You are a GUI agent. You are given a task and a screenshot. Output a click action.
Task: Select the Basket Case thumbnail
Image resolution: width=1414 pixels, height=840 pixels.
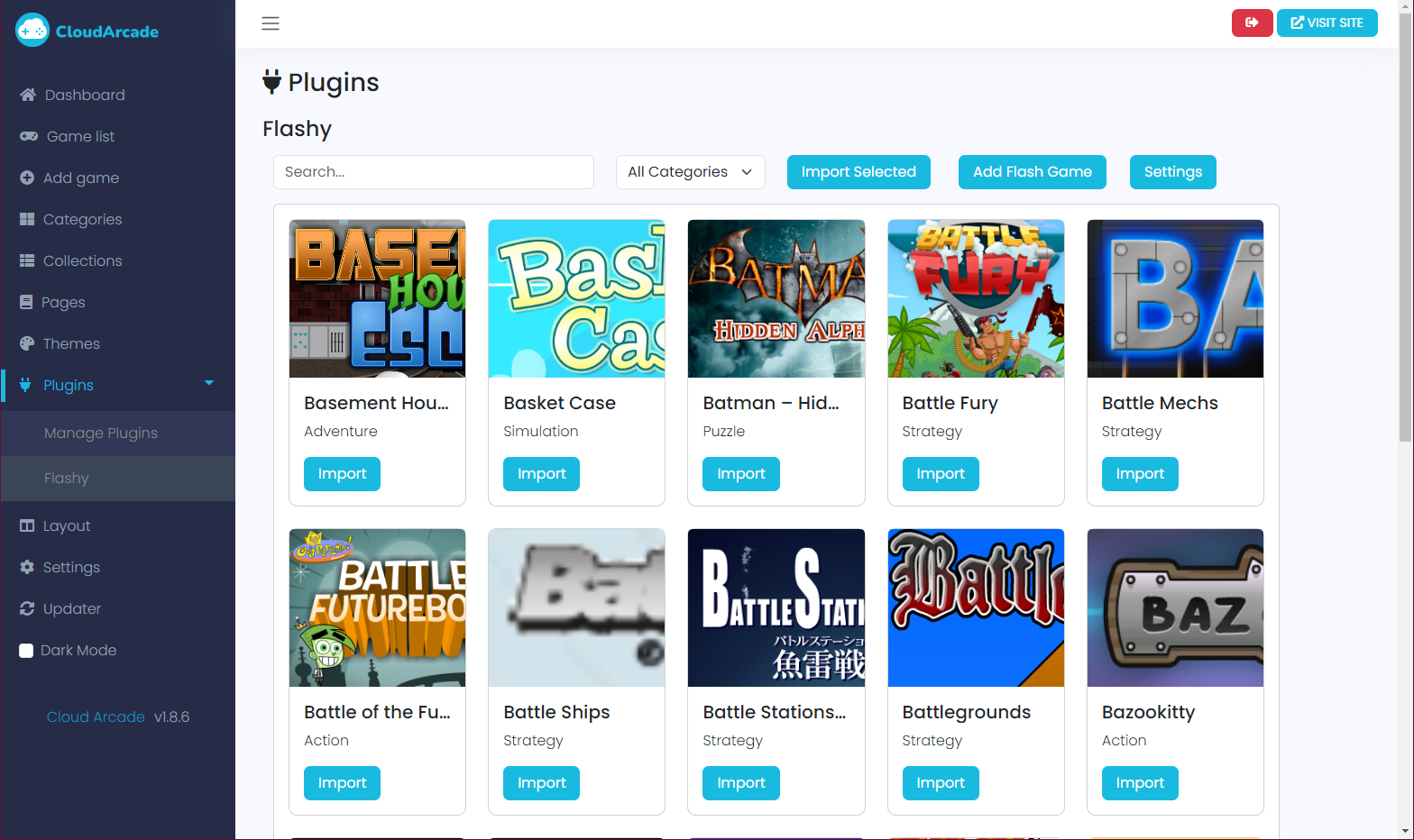576,298
